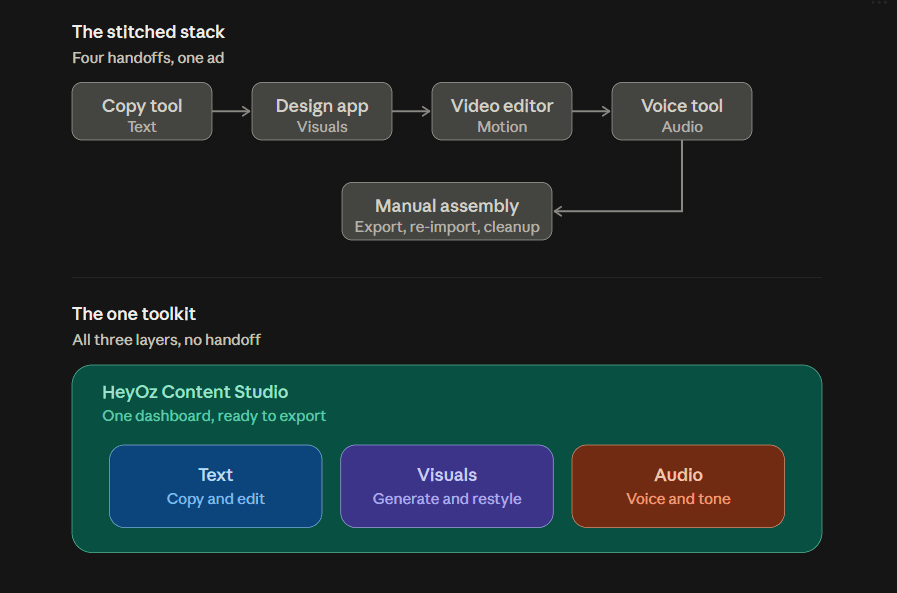897x593 pixels.
Task: Open the Text card in HeyOz Studio
Action: click(216, 486)
